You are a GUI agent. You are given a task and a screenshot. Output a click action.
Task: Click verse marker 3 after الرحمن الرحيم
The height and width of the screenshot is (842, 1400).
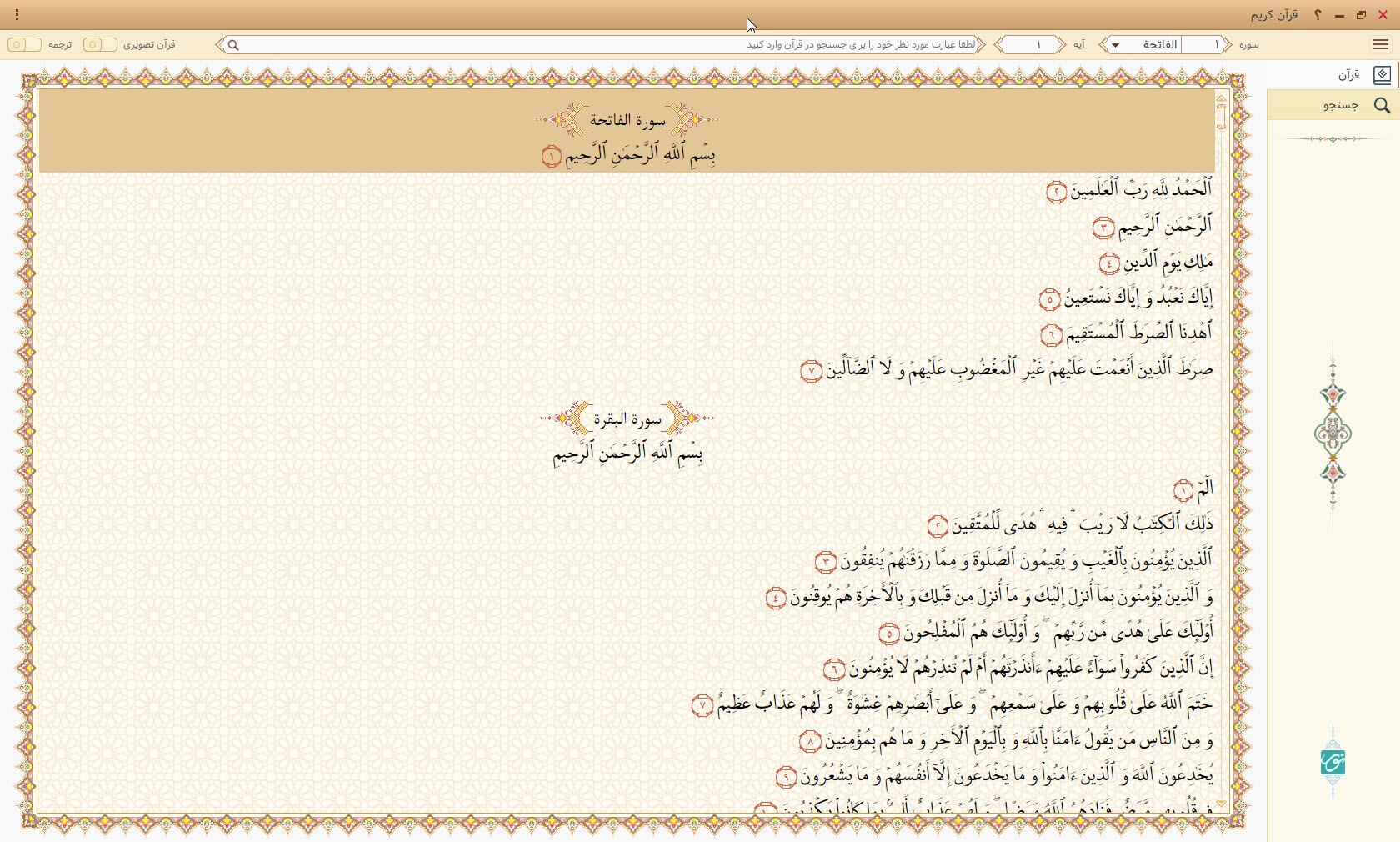[x=1103, y=228]
